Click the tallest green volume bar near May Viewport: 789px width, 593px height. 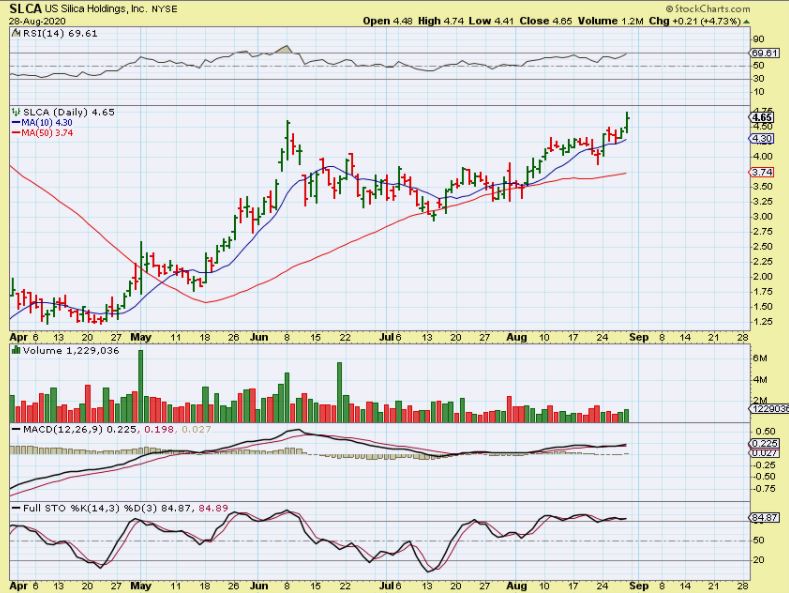pyautogui.click(x=140, y=386)
